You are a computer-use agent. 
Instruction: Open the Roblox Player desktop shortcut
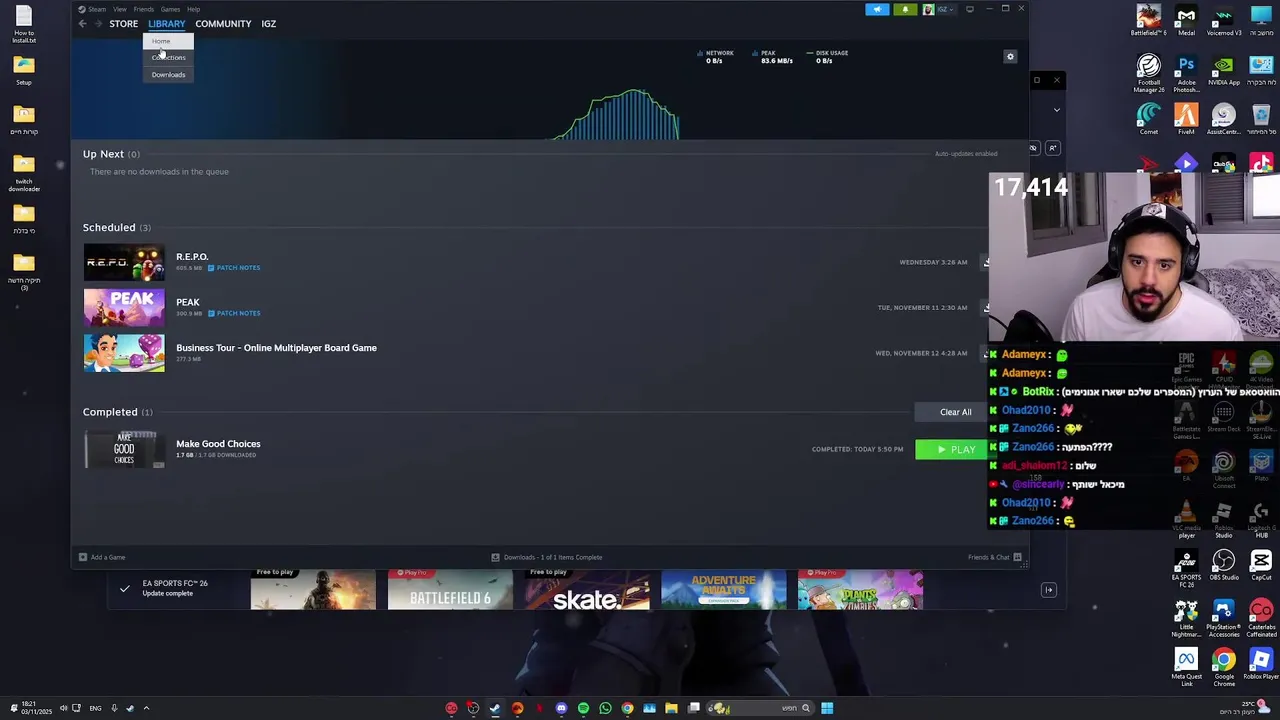pyautogui.click(x=1261, y=664)
